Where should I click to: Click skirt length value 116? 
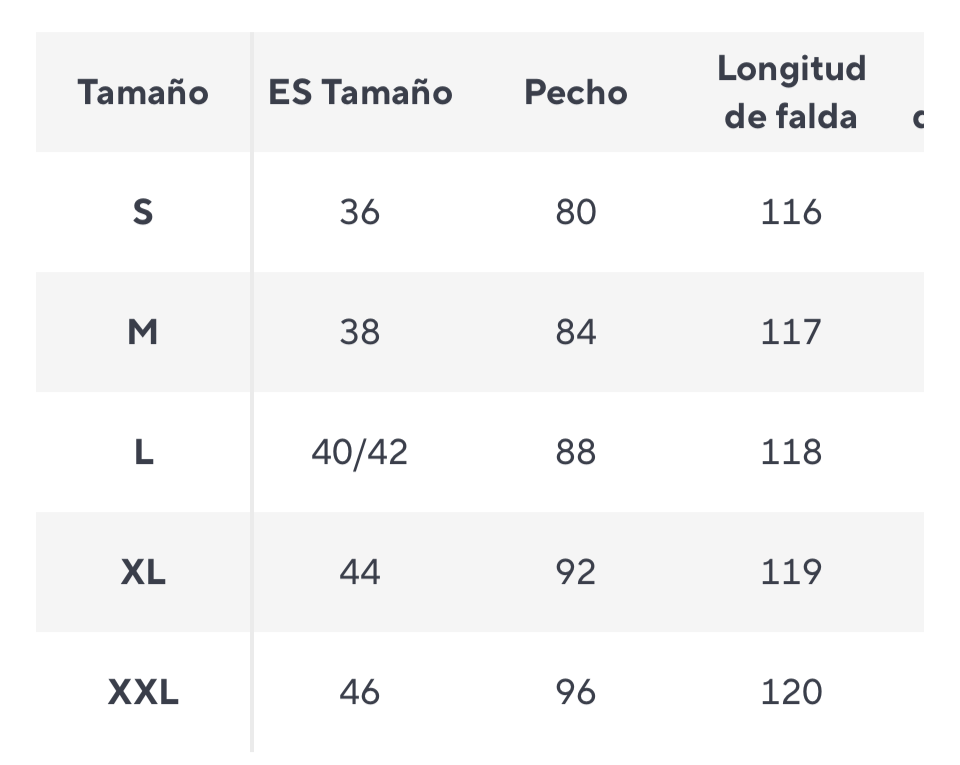tap(791, 212)
